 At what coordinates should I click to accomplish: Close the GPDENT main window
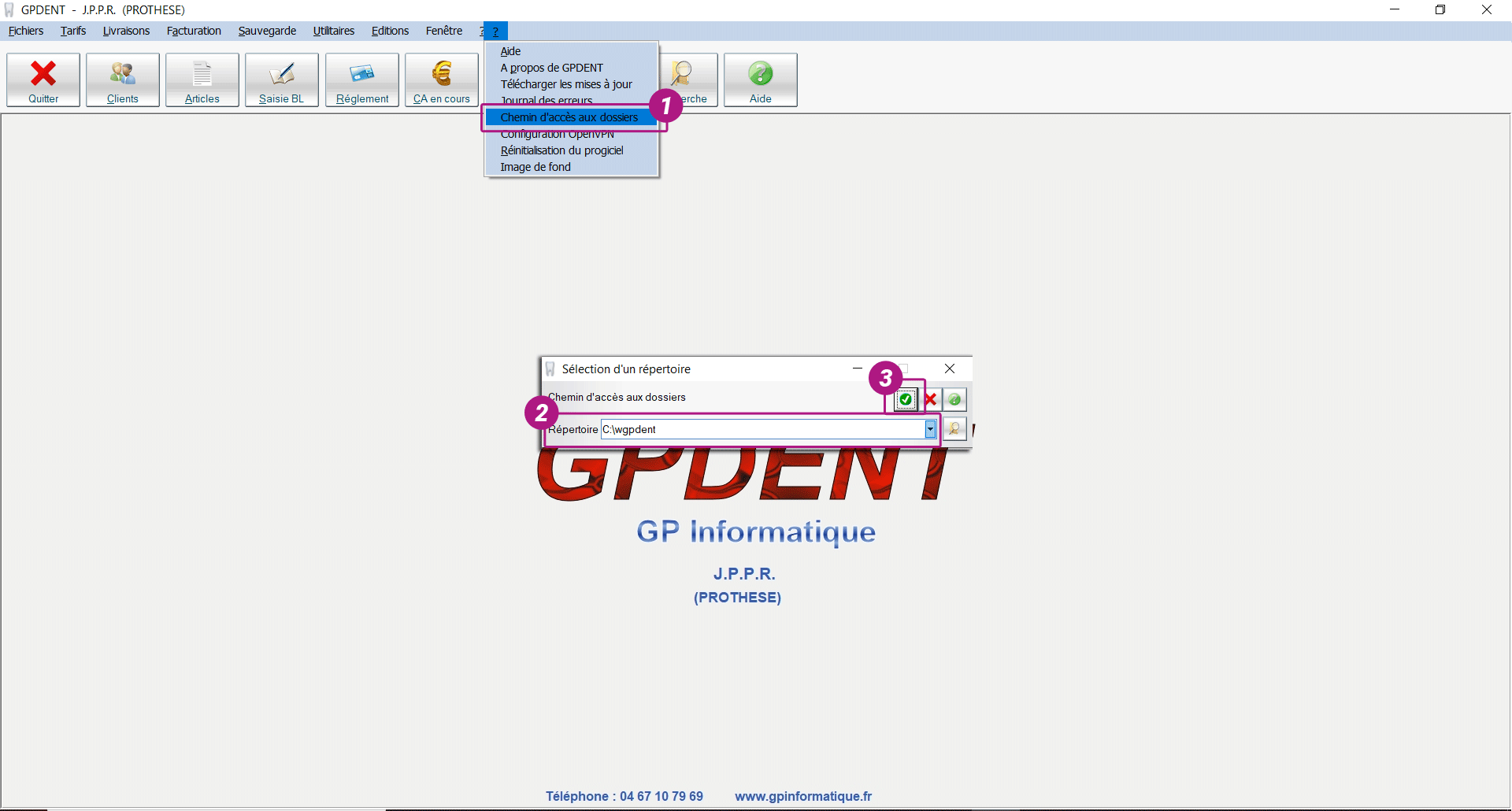click(x=1487, y=9)
